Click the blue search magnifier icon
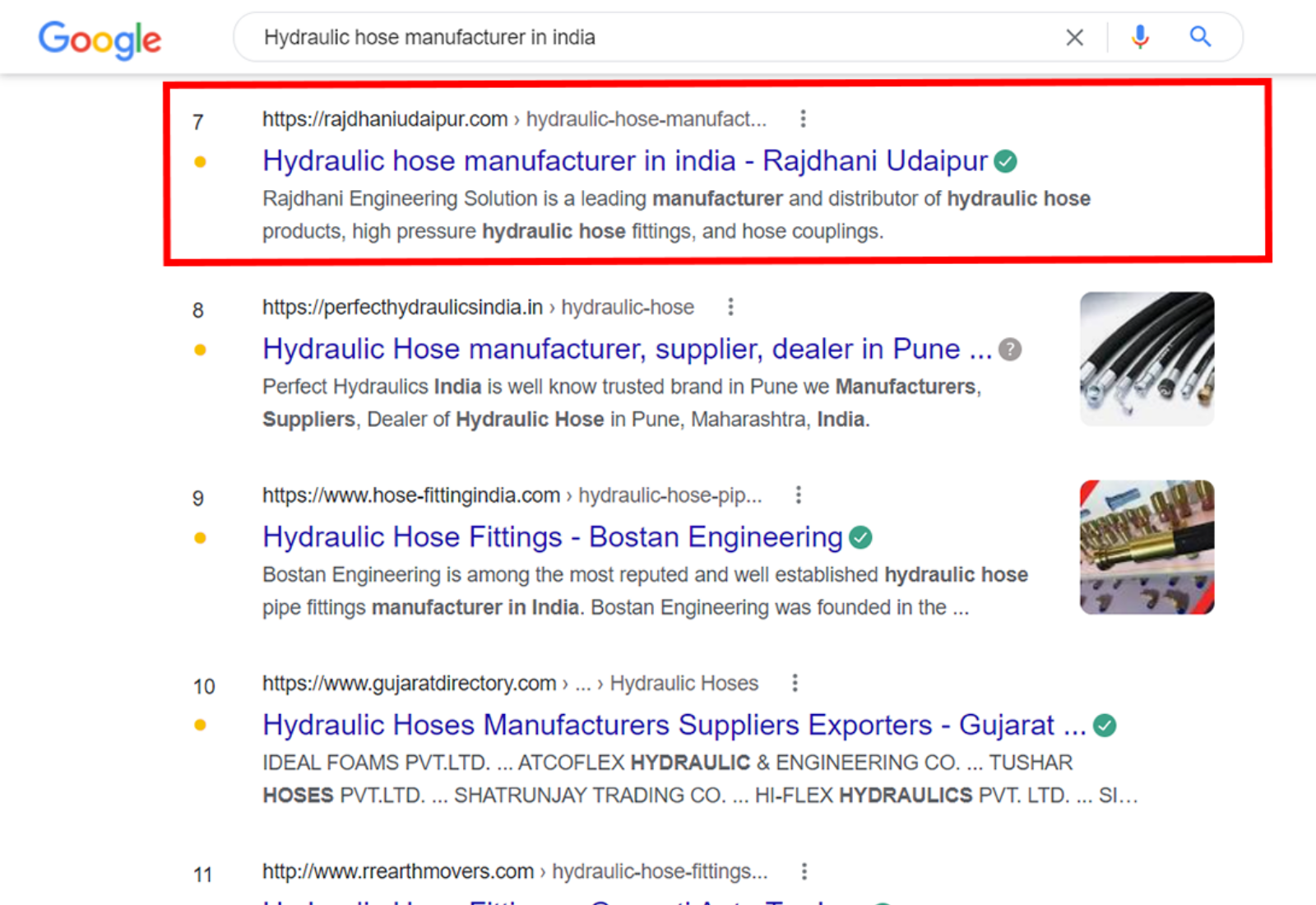The height and width of the screenshot is (905, 1316). [x=1200, y=37]
